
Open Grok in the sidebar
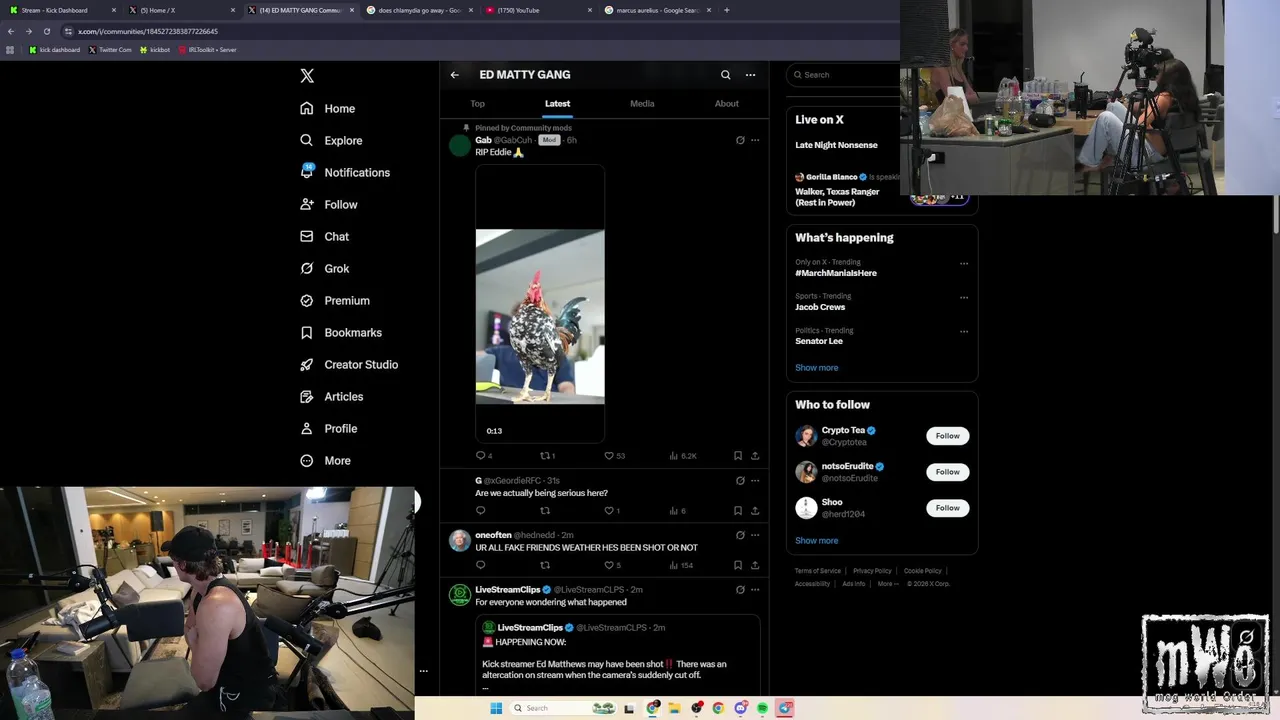(x=324, y=268)
